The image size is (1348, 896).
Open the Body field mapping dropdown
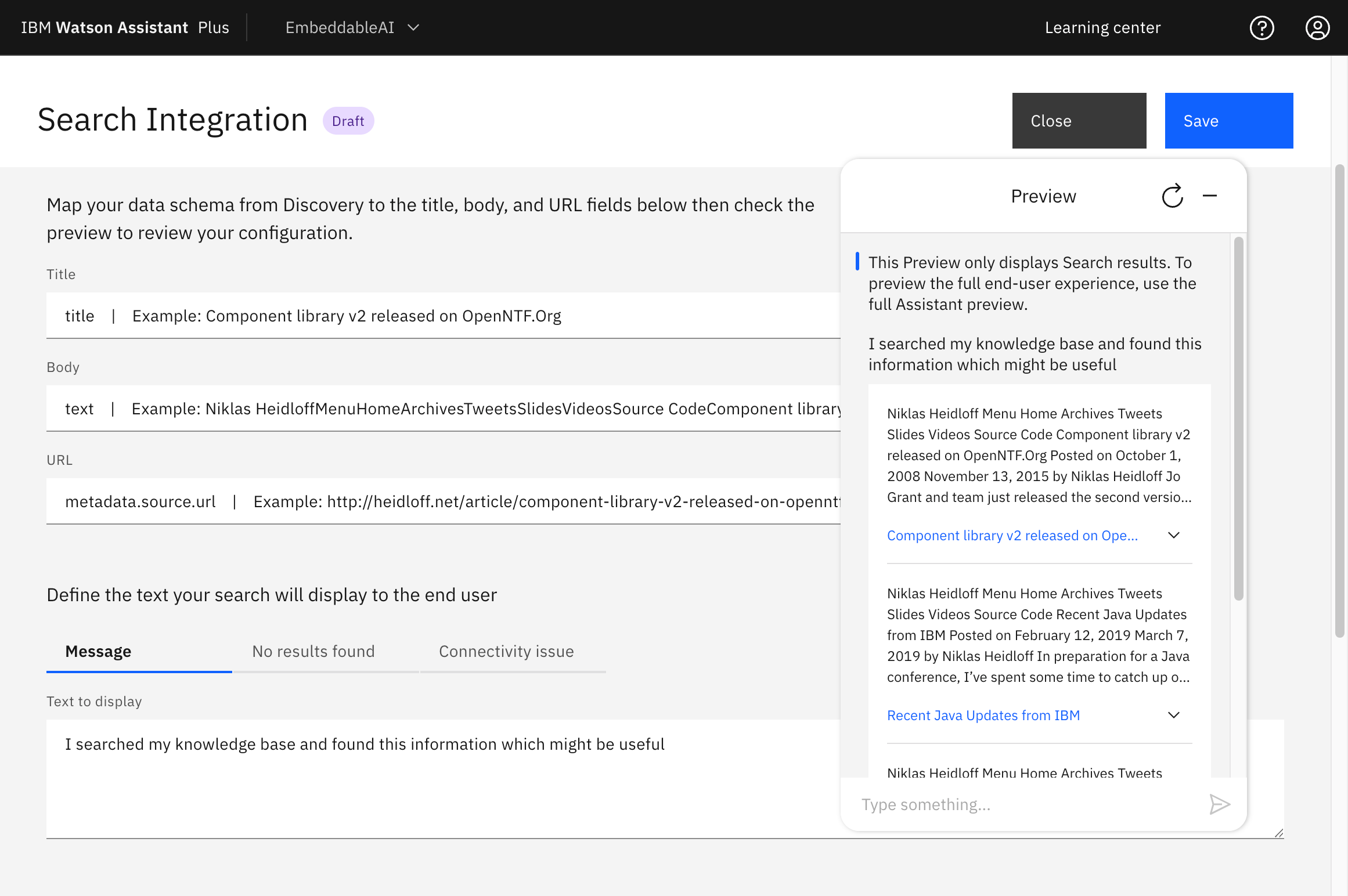coord(444,409)
